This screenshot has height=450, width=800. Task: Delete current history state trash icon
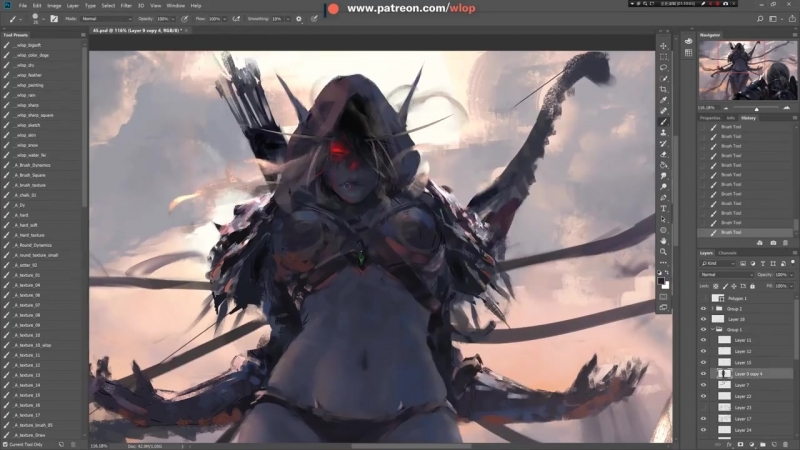click(785, 243)
